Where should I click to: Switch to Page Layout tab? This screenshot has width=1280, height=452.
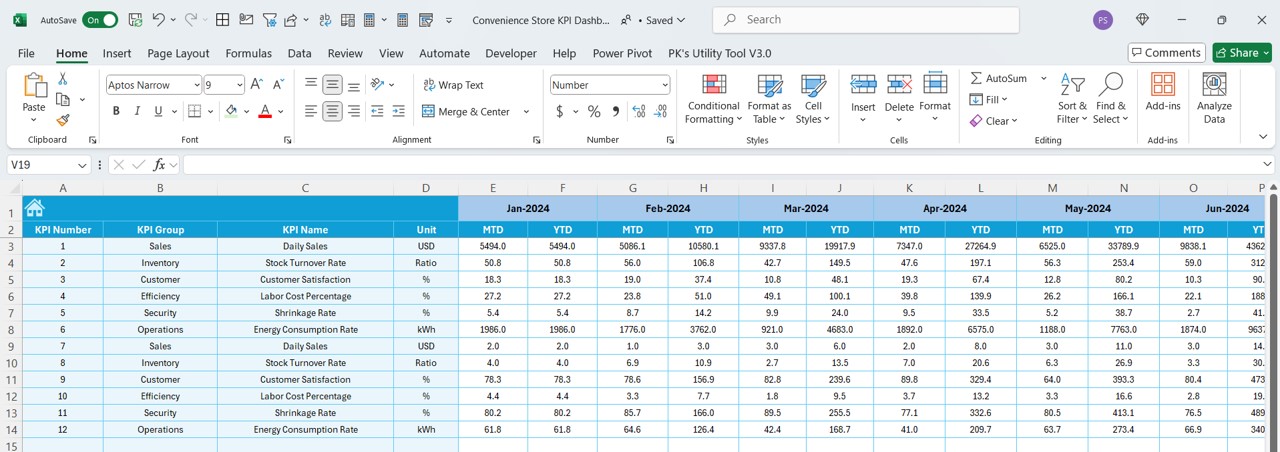[x=178, y=53]
